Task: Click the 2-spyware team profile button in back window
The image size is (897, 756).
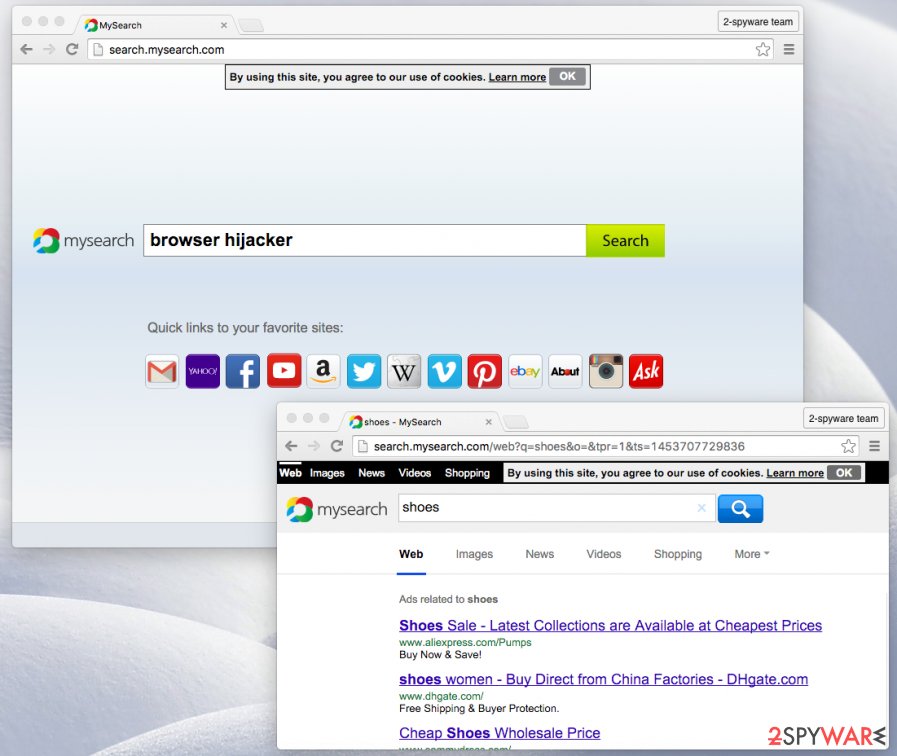Action: click(758, 22)
